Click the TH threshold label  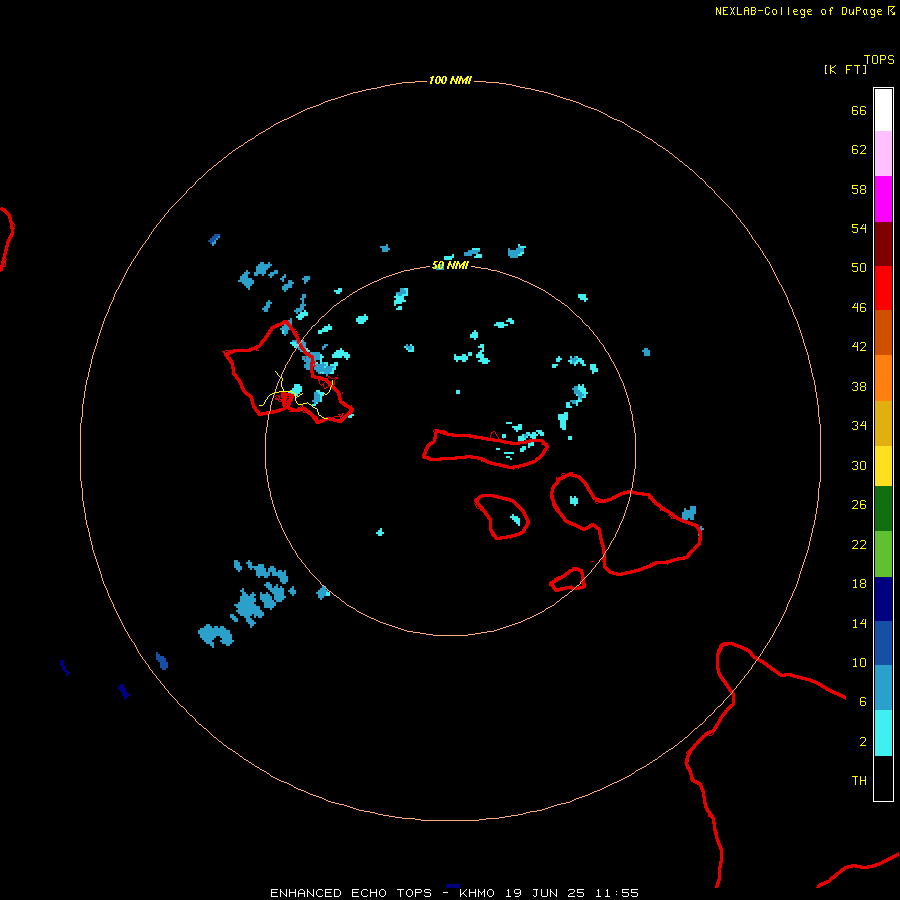pos(859,781)
